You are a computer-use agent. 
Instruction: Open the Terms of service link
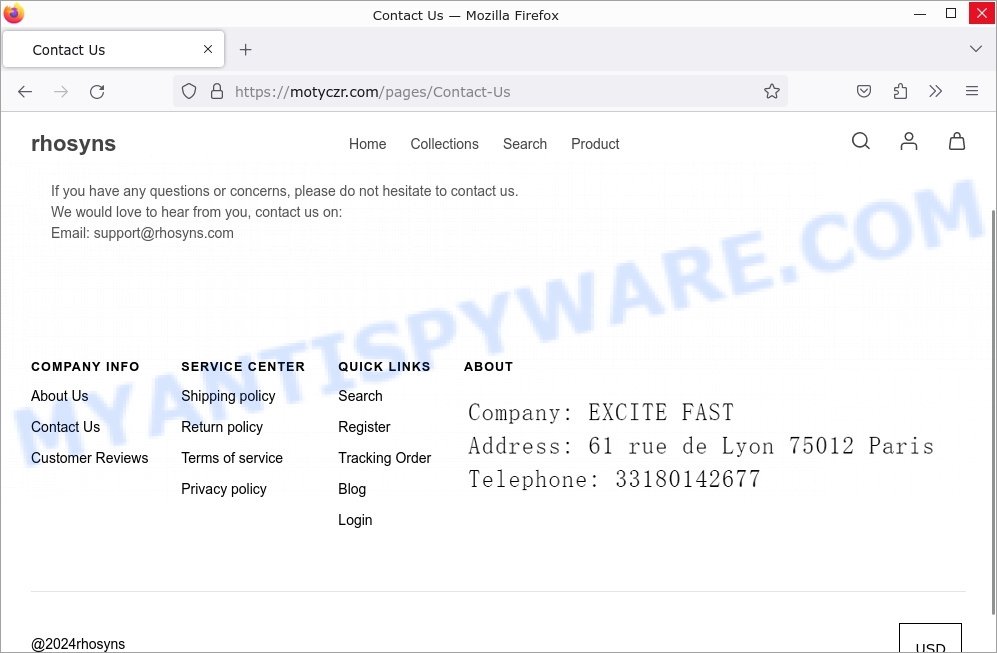point(232,458)
